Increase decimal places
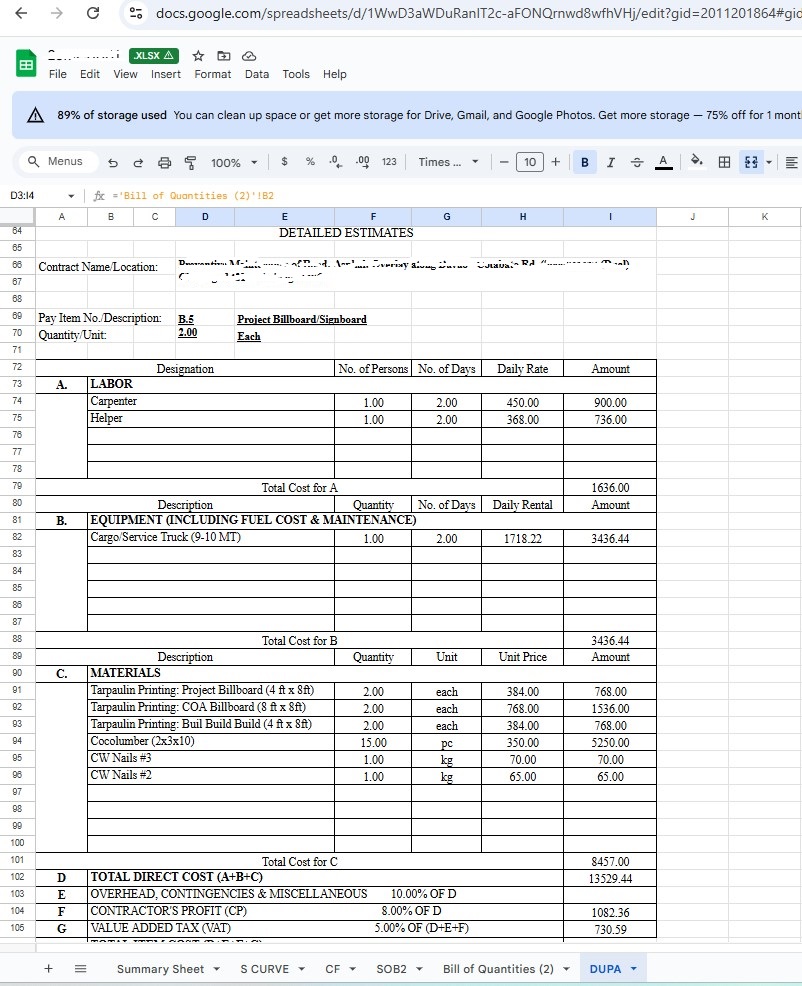The height and width of the screenshot is (986, 802). [362, 162]
